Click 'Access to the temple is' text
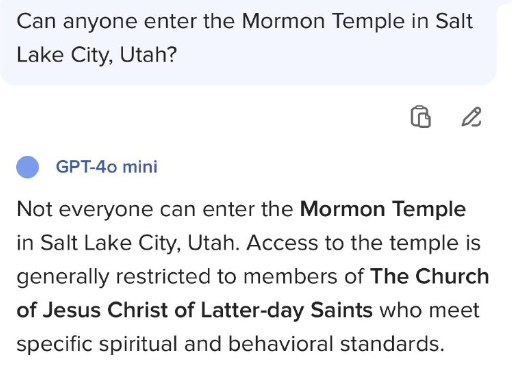The width and height of the screenshot is (518, 369). pyautogui.click(x=364, y=243)
